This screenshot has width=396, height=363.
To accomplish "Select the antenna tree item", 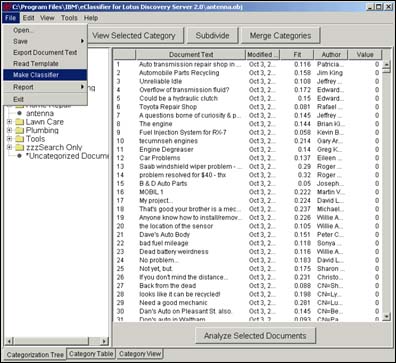I will [x=40, y=113].
